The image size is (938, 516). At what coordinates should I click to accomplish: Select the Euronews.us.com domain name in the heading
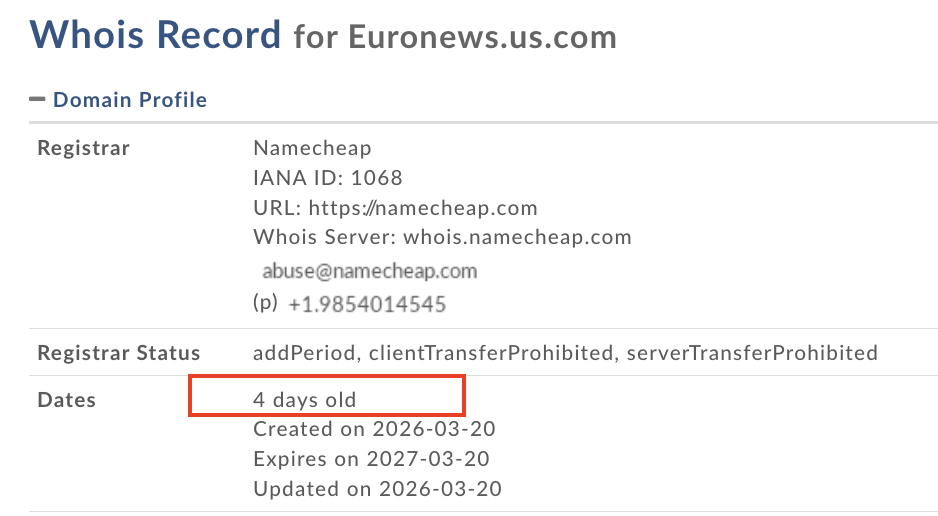(x=482, y=38)
